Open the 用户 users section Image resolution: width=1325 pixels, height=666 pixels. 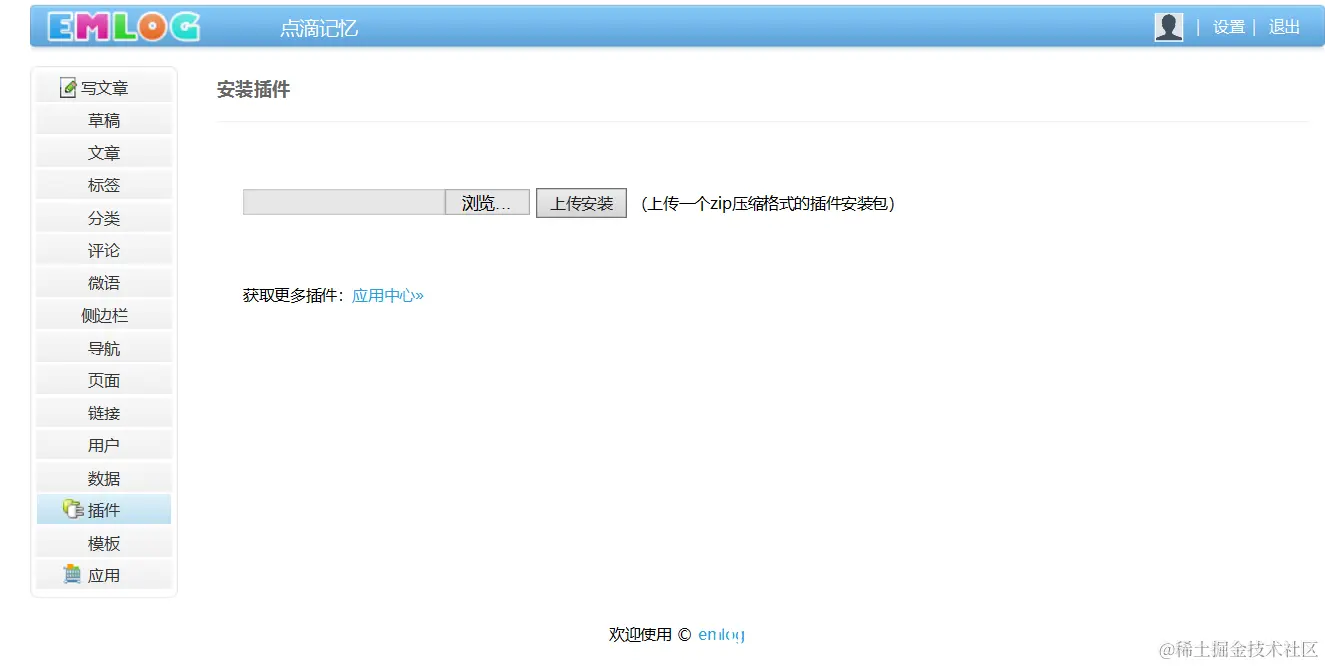click(103, 444)
